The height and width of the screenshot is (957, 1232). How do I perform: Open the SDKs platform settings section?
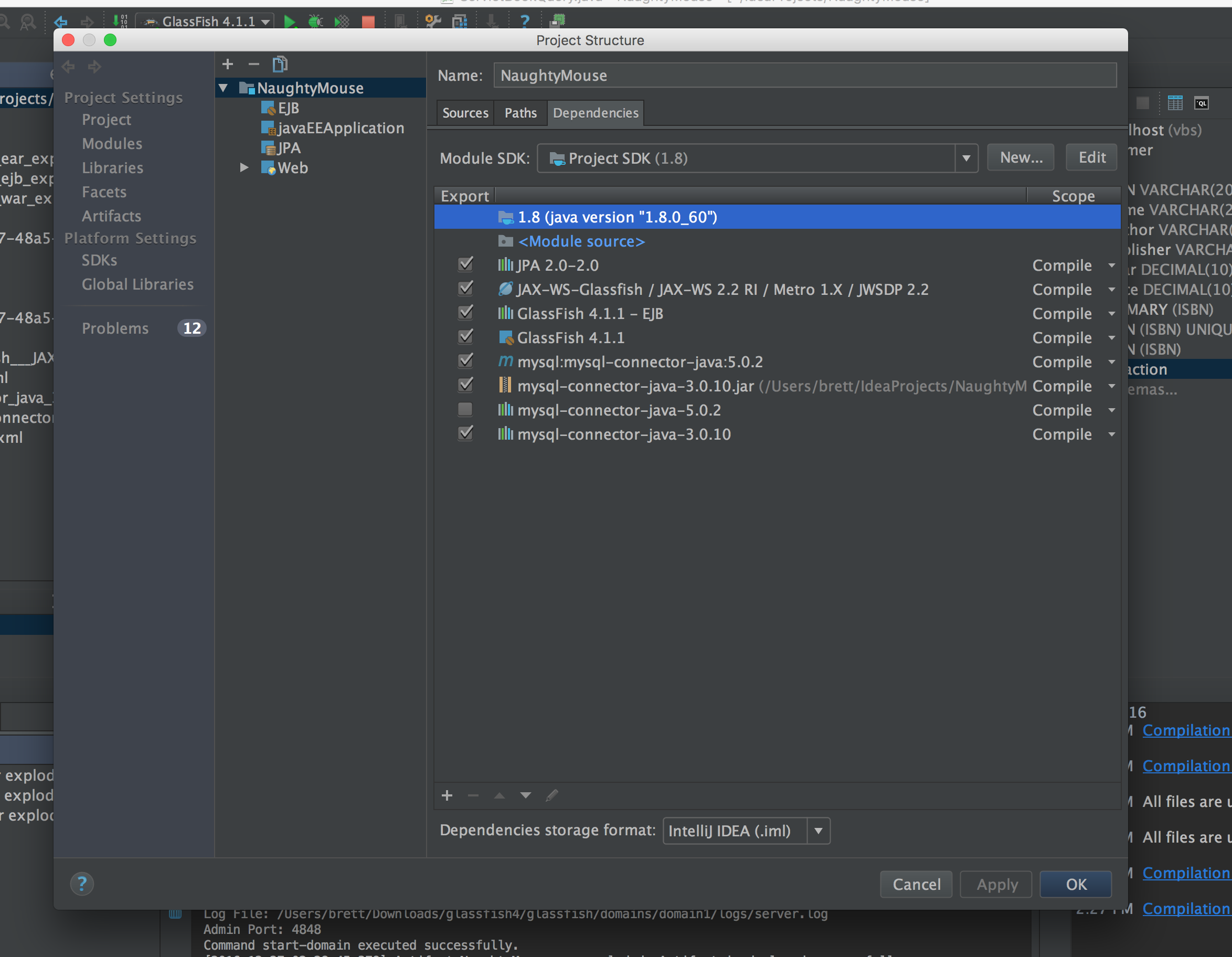(99, 261)
